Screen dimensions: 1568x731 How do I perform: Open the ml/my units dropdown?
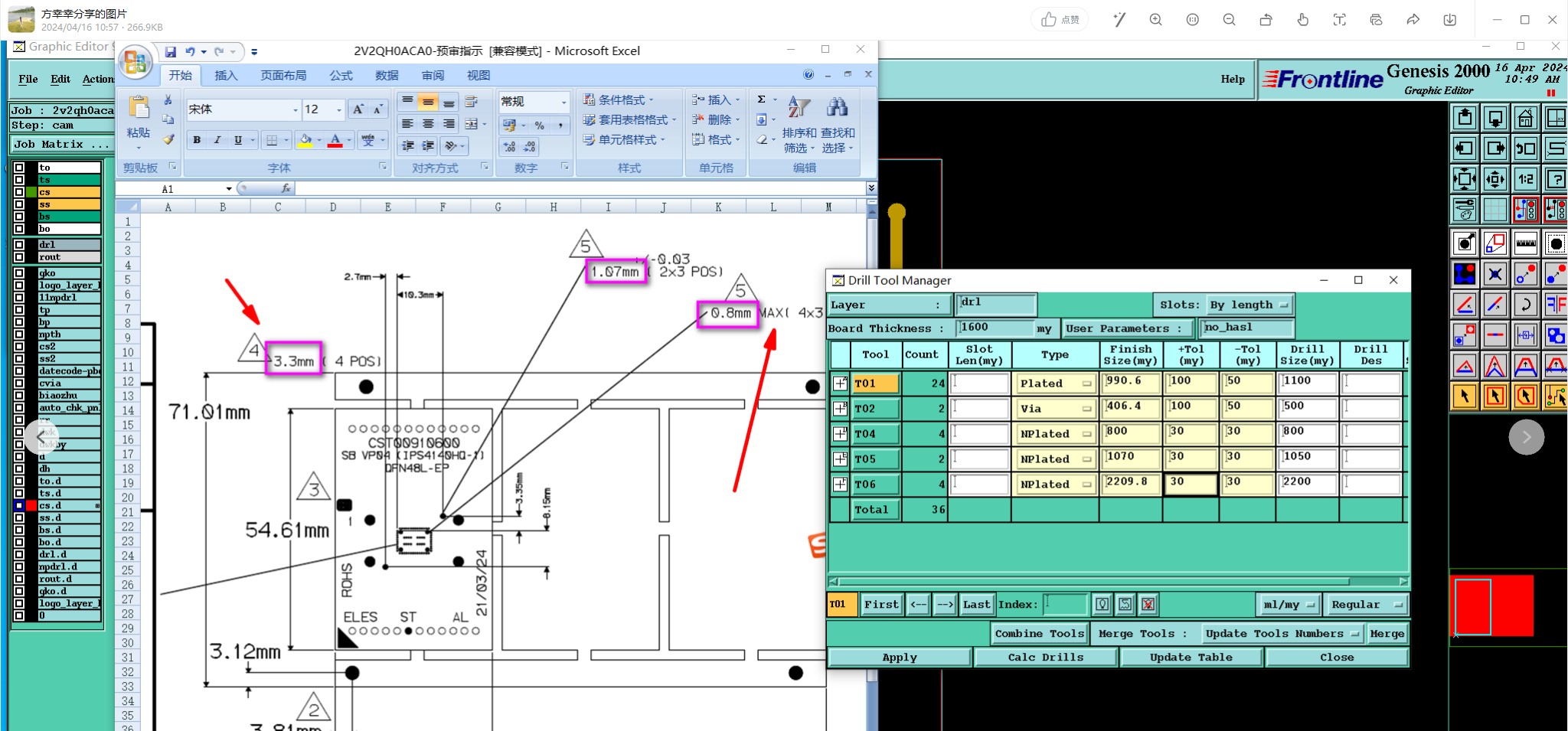(x=1289, y=605)
